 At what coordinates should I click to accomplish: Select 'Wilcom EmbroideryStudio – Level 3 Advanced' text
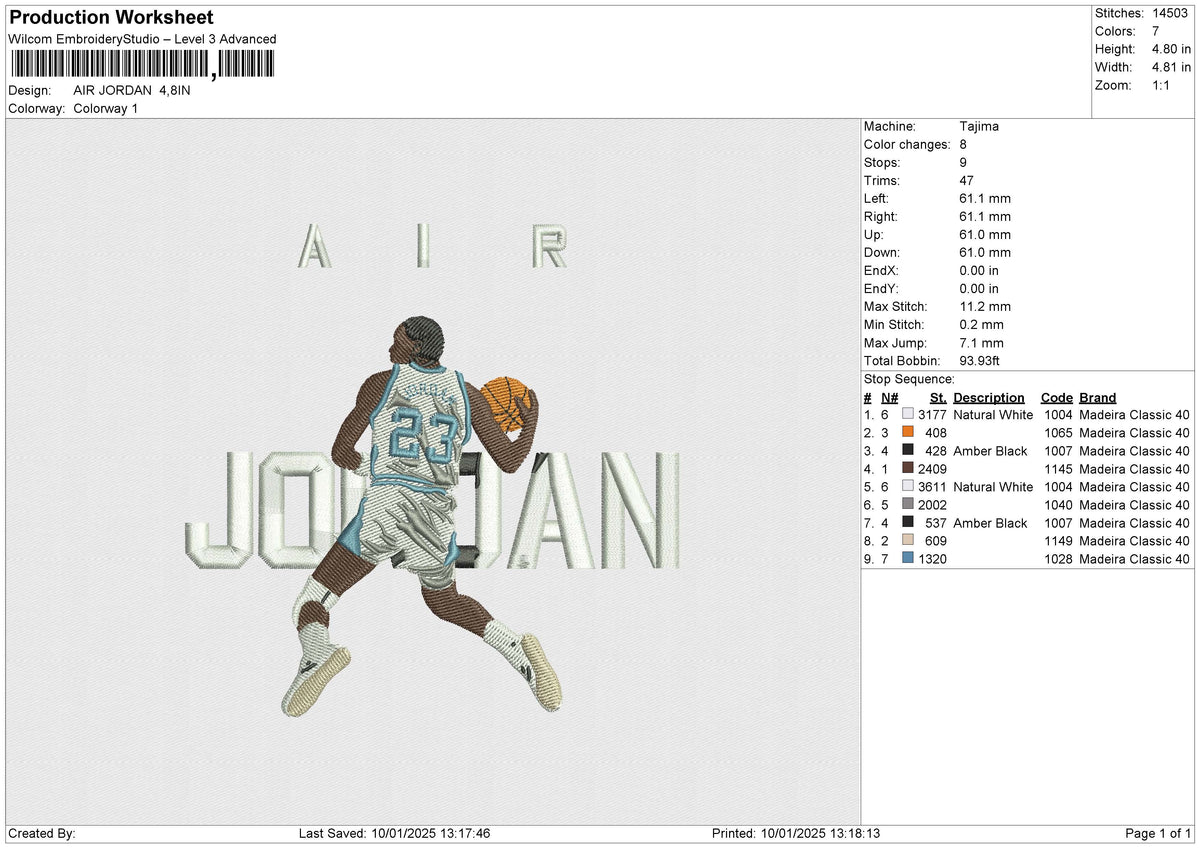coord(142,39)
